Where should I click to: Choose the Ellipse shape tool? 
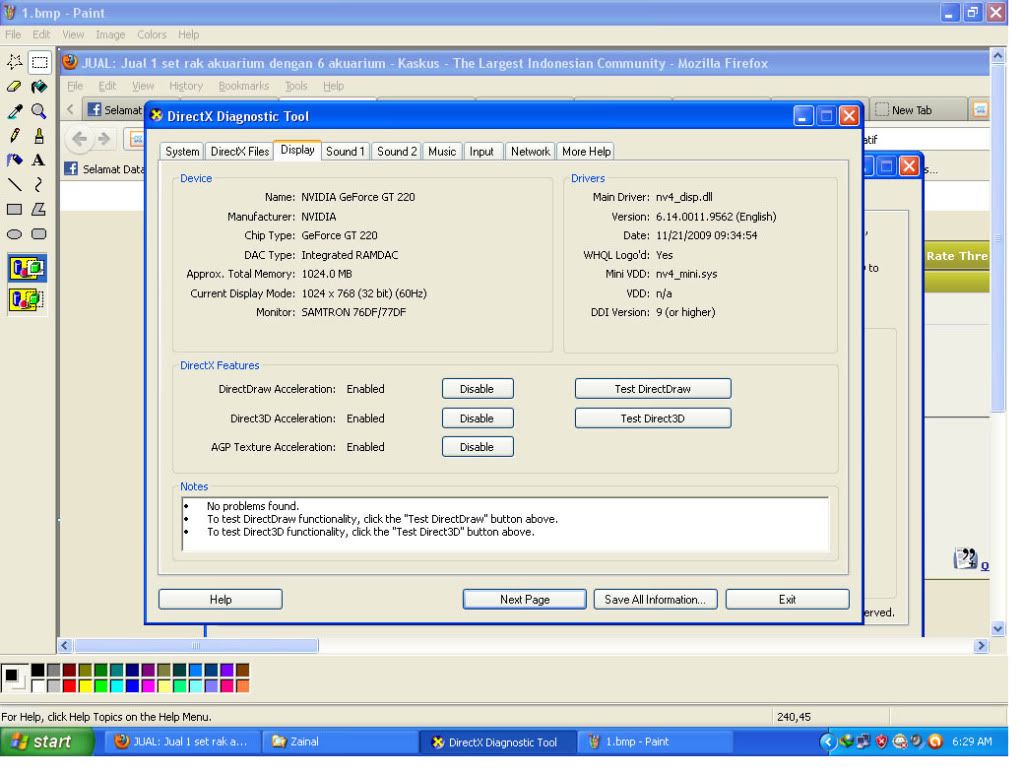tap(14, 234)
